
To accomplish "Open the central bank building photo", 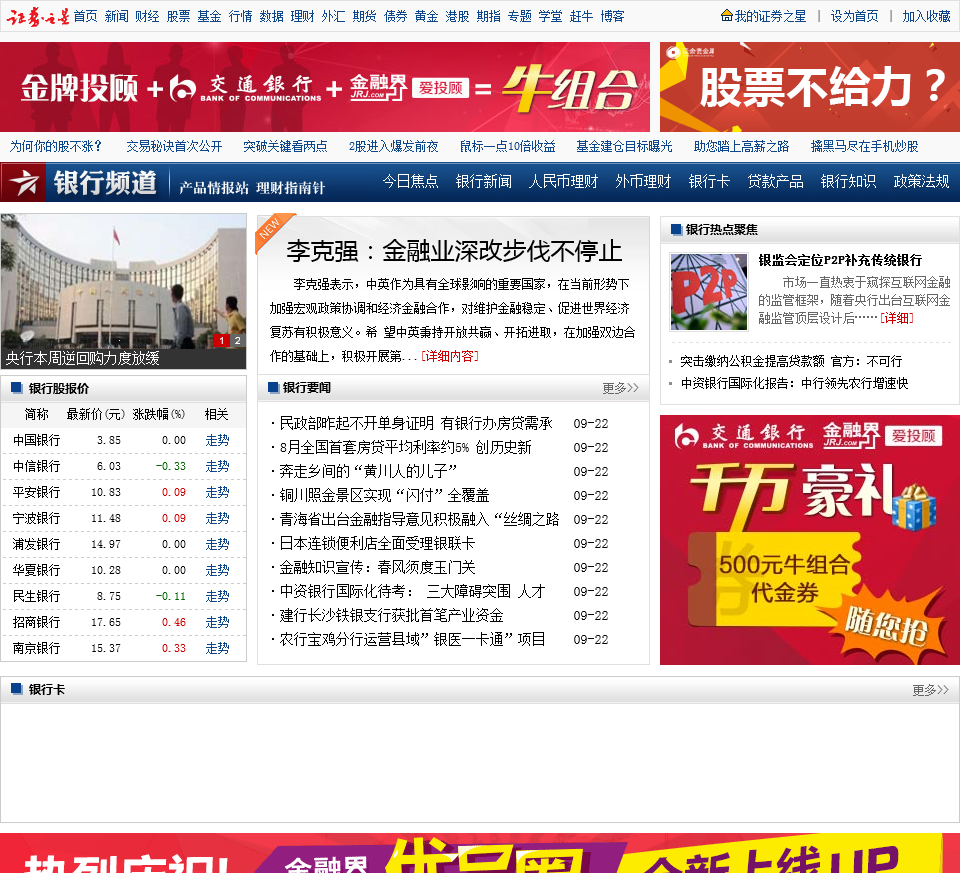I will [x=123, y=281].
